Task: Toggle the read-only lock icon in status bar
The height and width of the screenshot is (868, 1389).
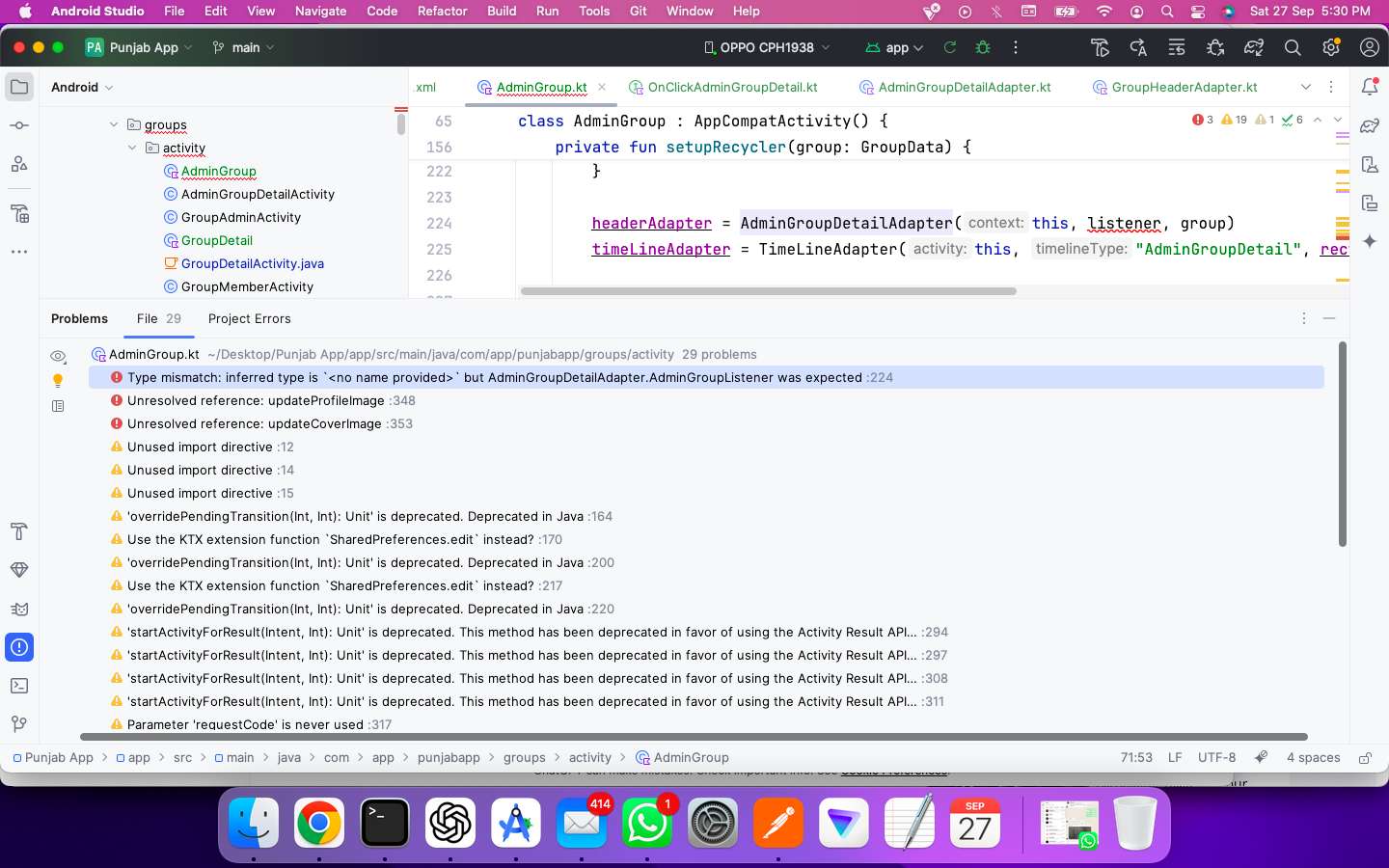Action: (x=1366, y=758)
